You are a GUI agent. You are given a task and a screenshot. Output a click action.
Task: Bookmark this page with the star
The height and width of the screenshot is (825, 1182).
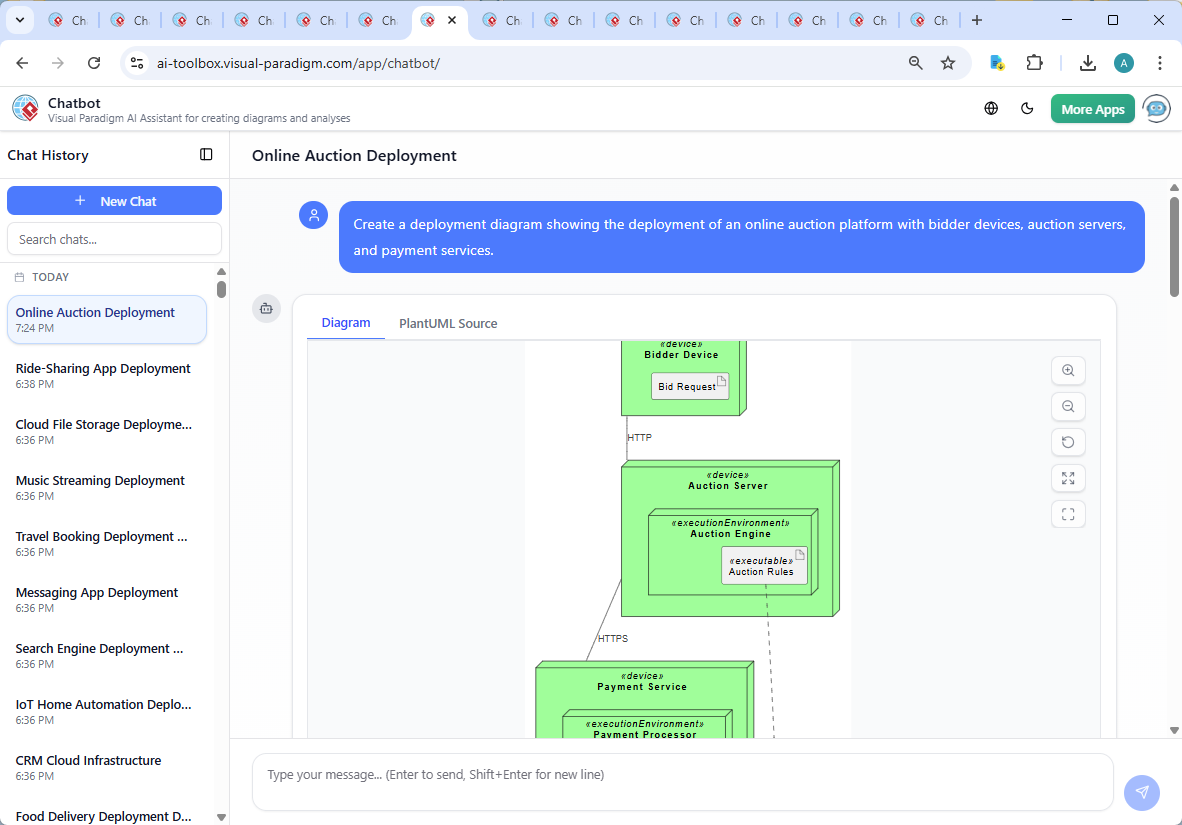[x=947, y=62]
